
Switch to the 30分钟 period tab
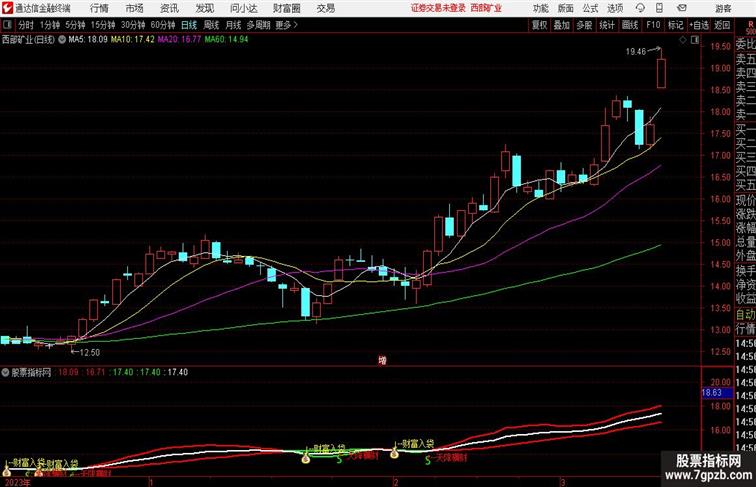[x=133, y=25]
